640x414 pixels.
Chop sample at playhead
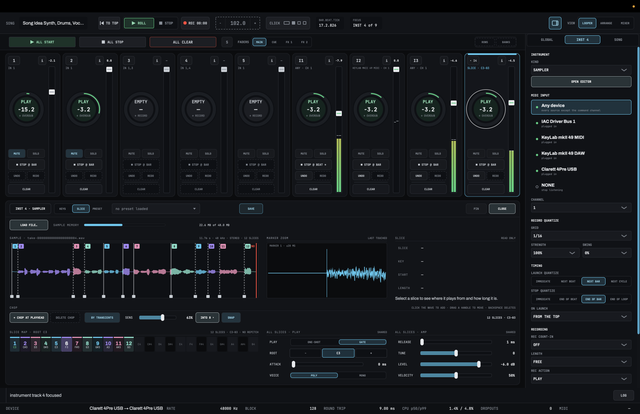tap(29, 317)
